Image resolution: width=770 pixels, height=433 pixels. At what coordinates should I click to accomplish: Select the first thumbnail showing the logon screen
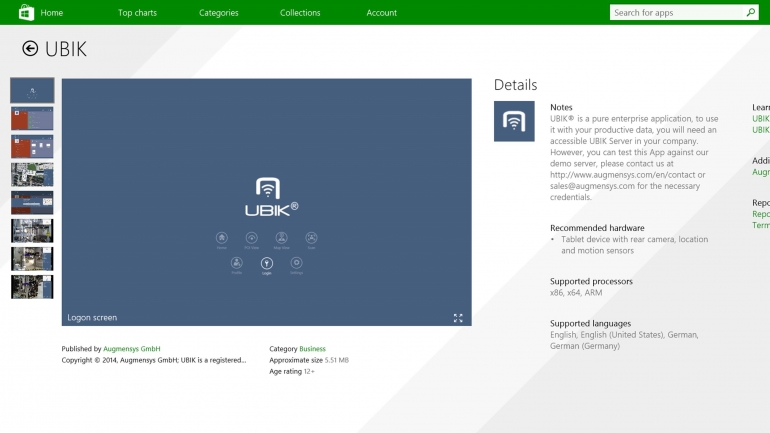32,90
